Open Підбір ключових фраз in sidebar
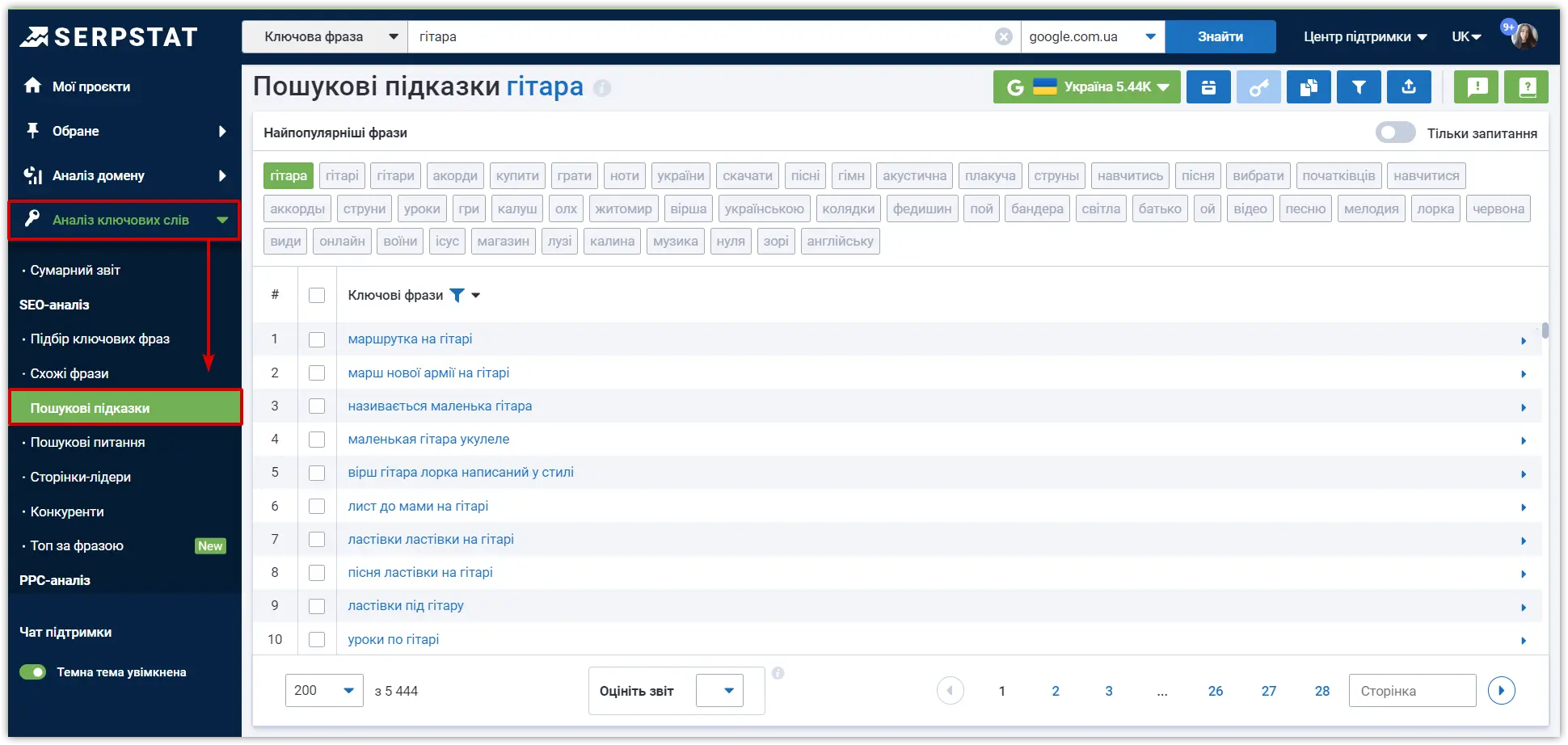 (x=100, y=339)
